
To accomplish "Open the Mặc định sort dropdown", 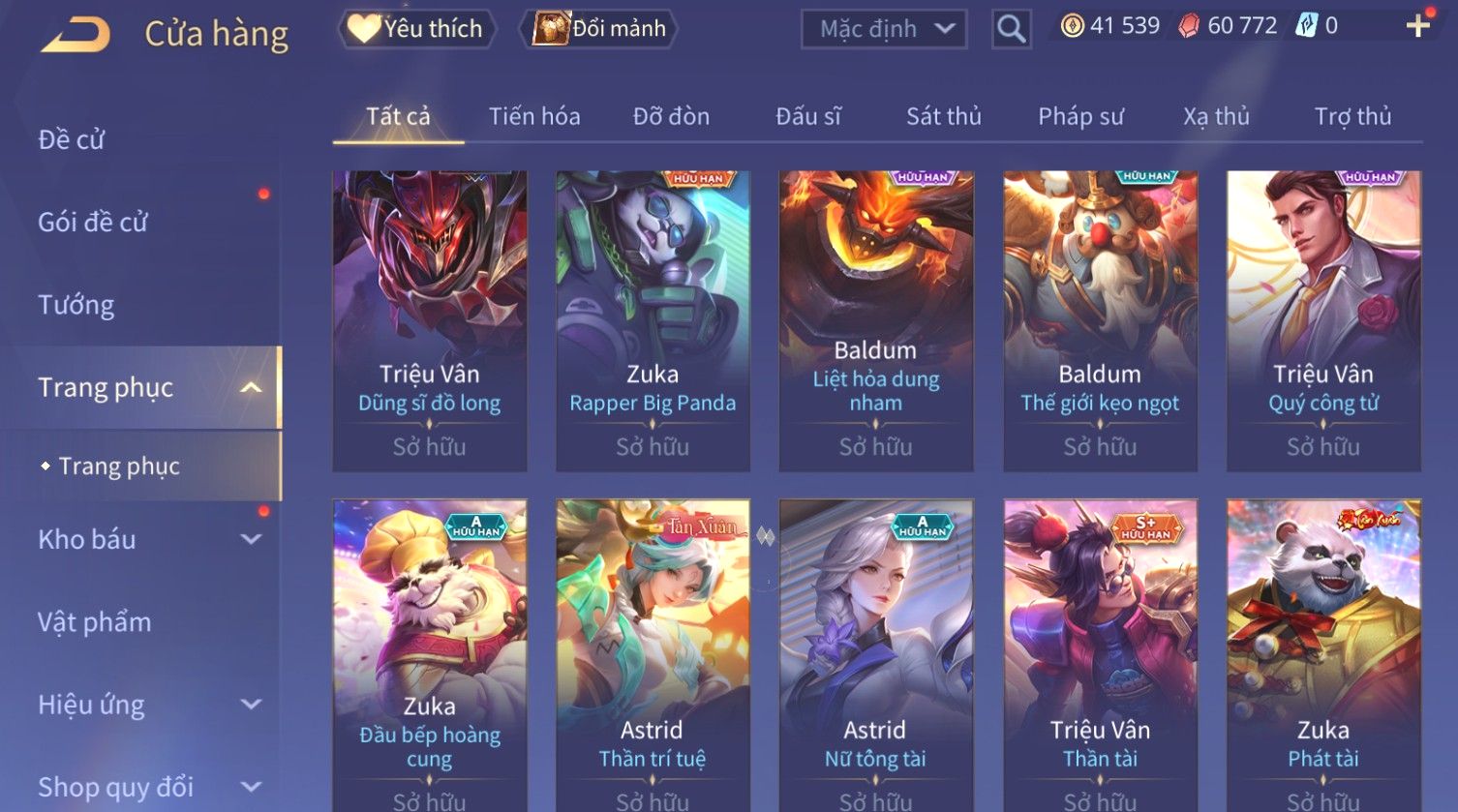I will pyautogui.click(x=884, y=29).
